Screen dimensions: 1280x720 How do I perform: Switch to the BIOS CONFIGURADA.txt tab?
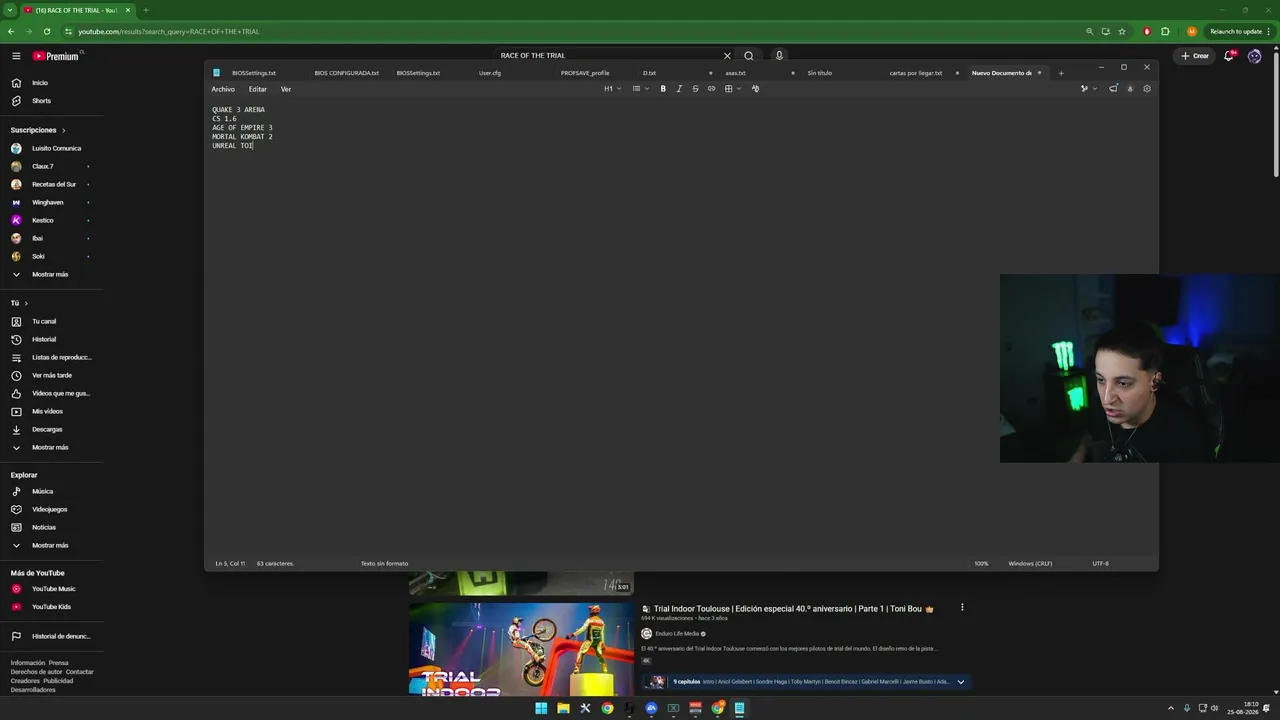[346, 73]
